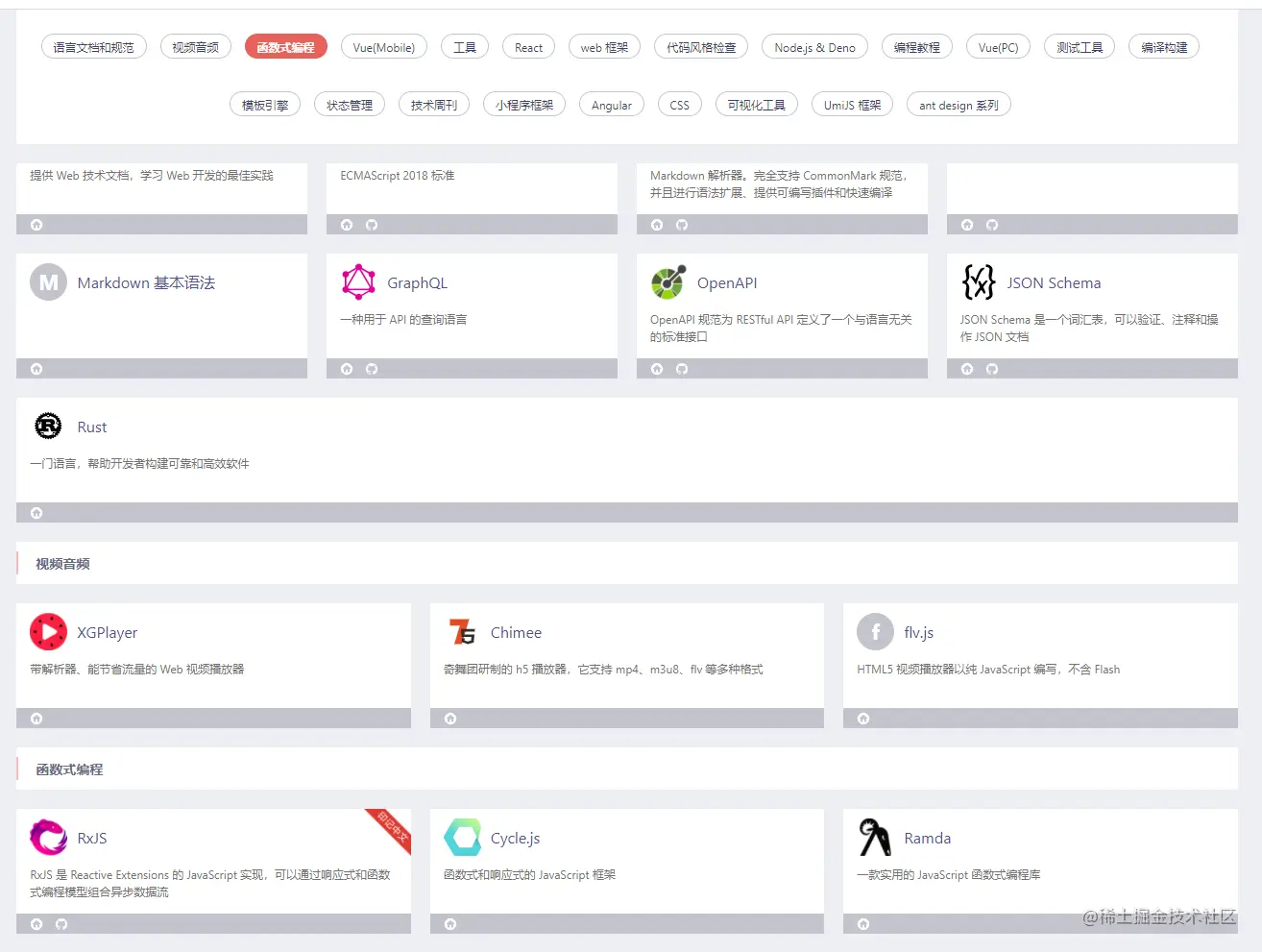Image resolution: width=1262 pixels, height=952 pixels.
Task: Choose the 测试工具 tag
Action: click(x=1080, y=47)
